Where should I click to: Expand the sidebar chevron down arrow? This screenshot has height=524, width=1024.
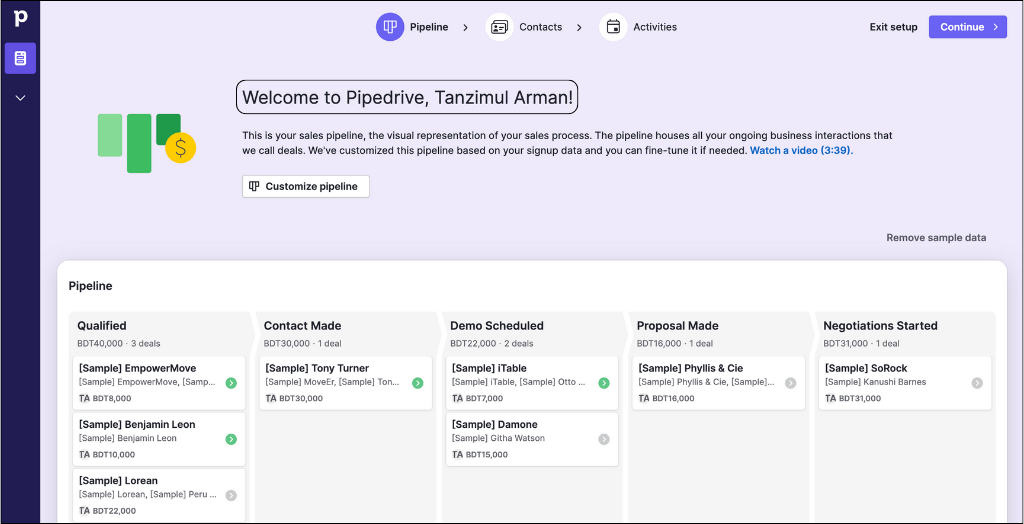click(20, 98)
